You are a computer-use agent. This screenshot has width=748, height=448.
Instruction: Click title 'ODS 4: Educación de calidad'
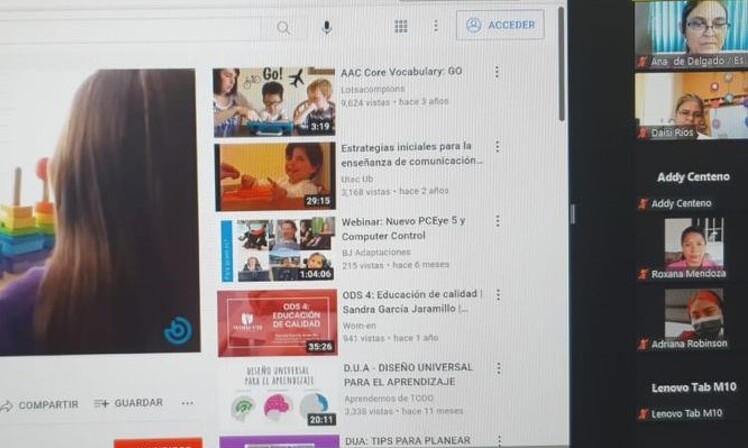(x=412, y=302)
